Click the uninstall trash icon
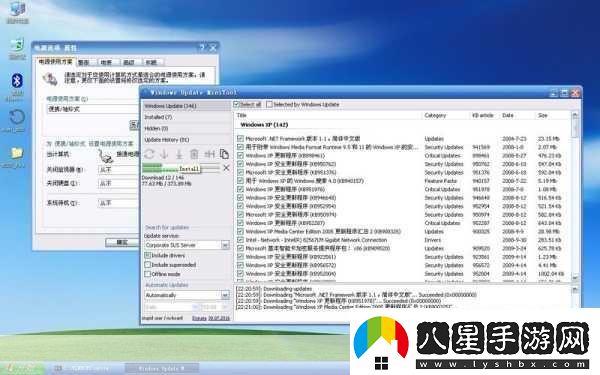 pyautogui.click(x=194, y=154)
